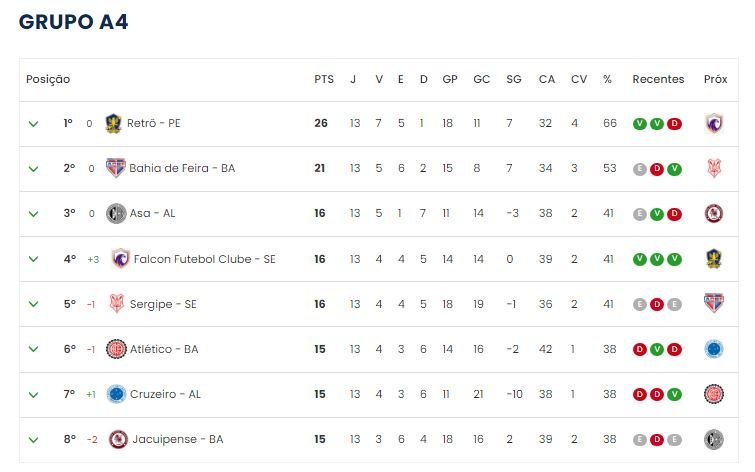Click the Bahia de Feira team crest

click(116, 168)
